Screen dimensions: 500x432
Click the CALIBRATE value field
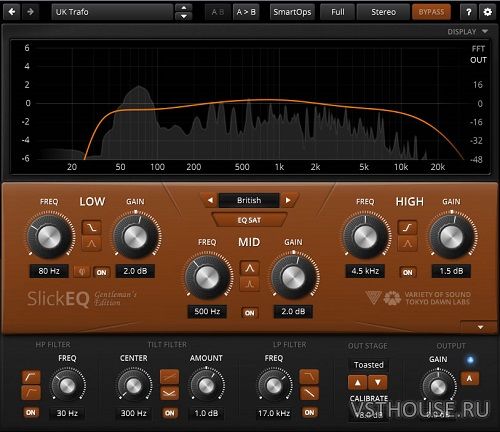point(368,414)
